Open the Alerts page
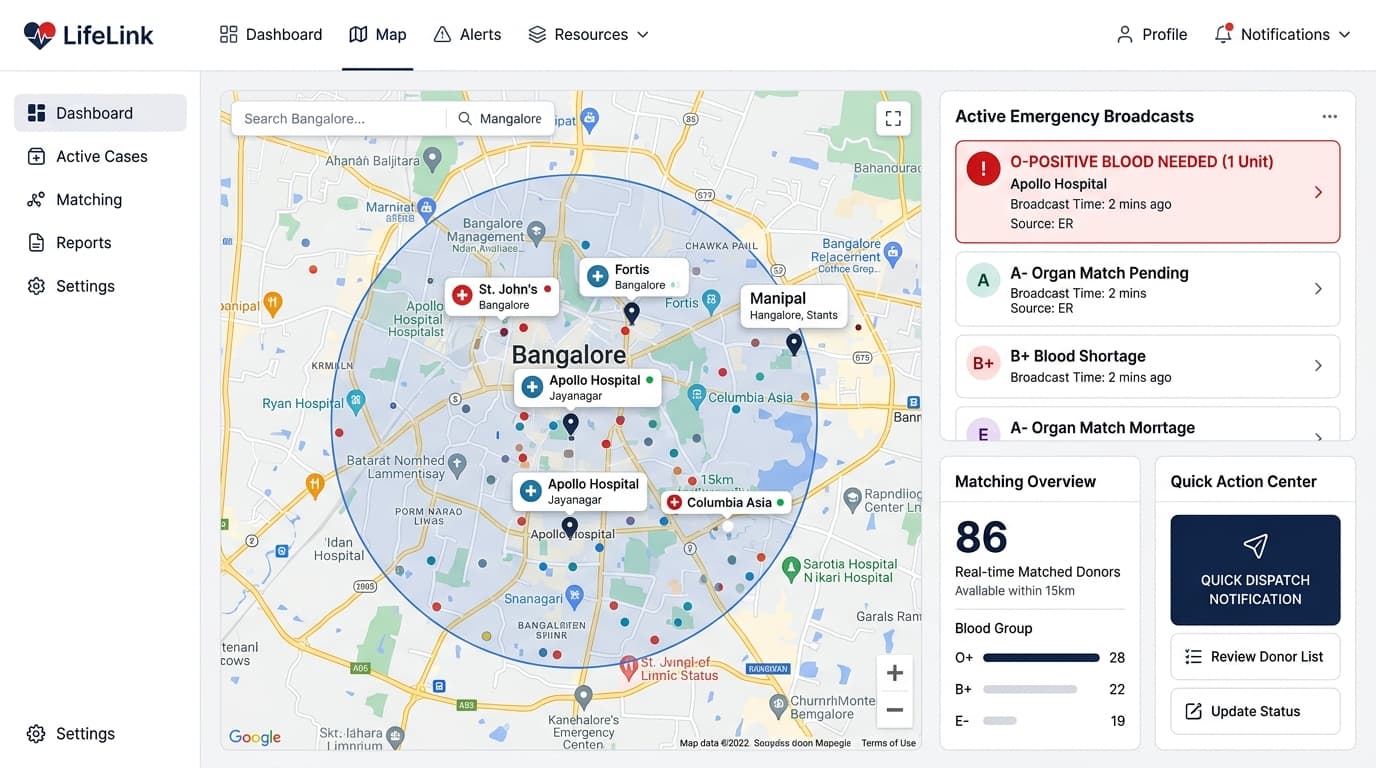1376x768 pixels. (x=467, y=34)
